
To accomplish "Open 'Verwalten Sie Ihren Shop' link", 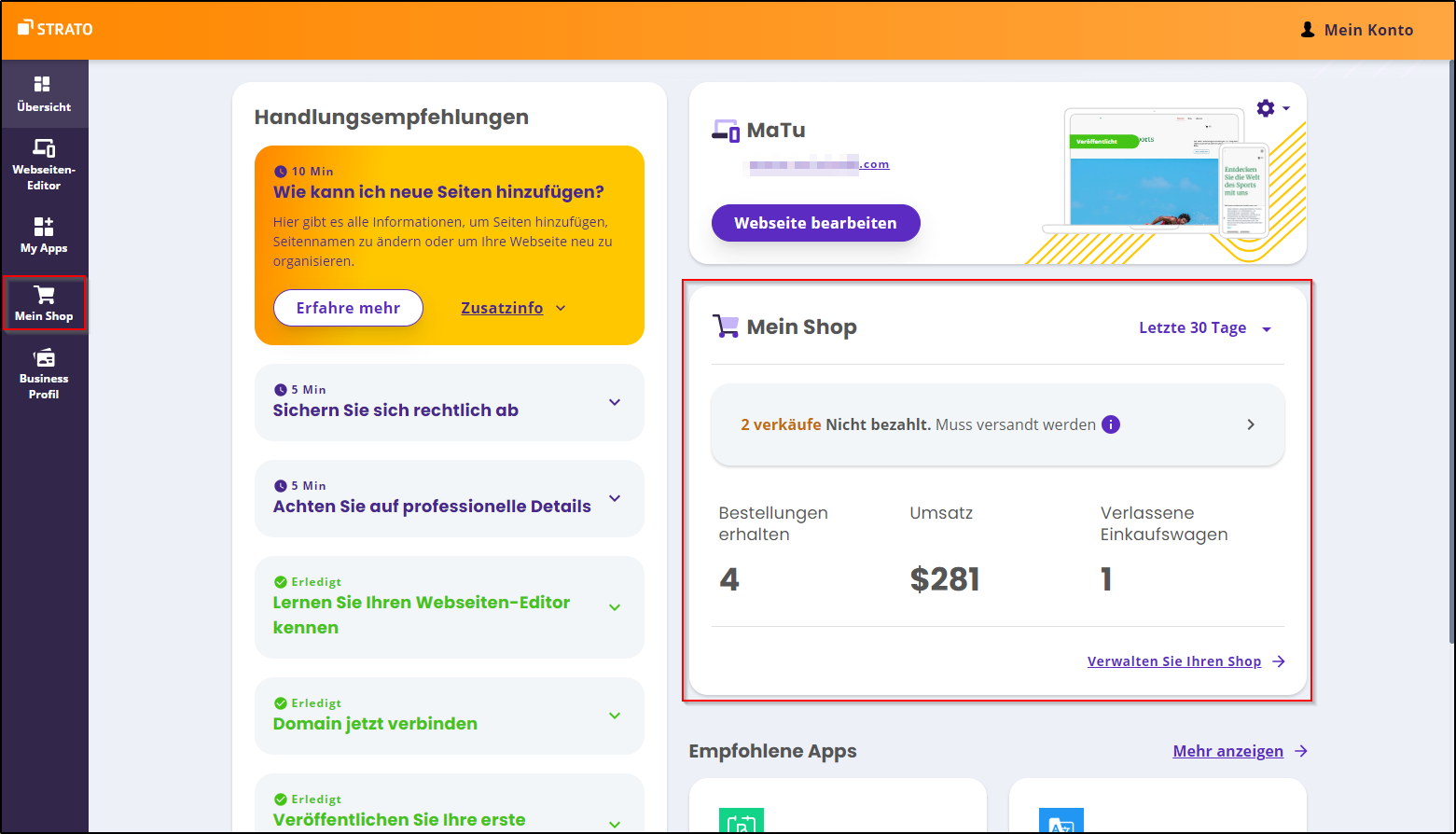I will coord(1174,660).
